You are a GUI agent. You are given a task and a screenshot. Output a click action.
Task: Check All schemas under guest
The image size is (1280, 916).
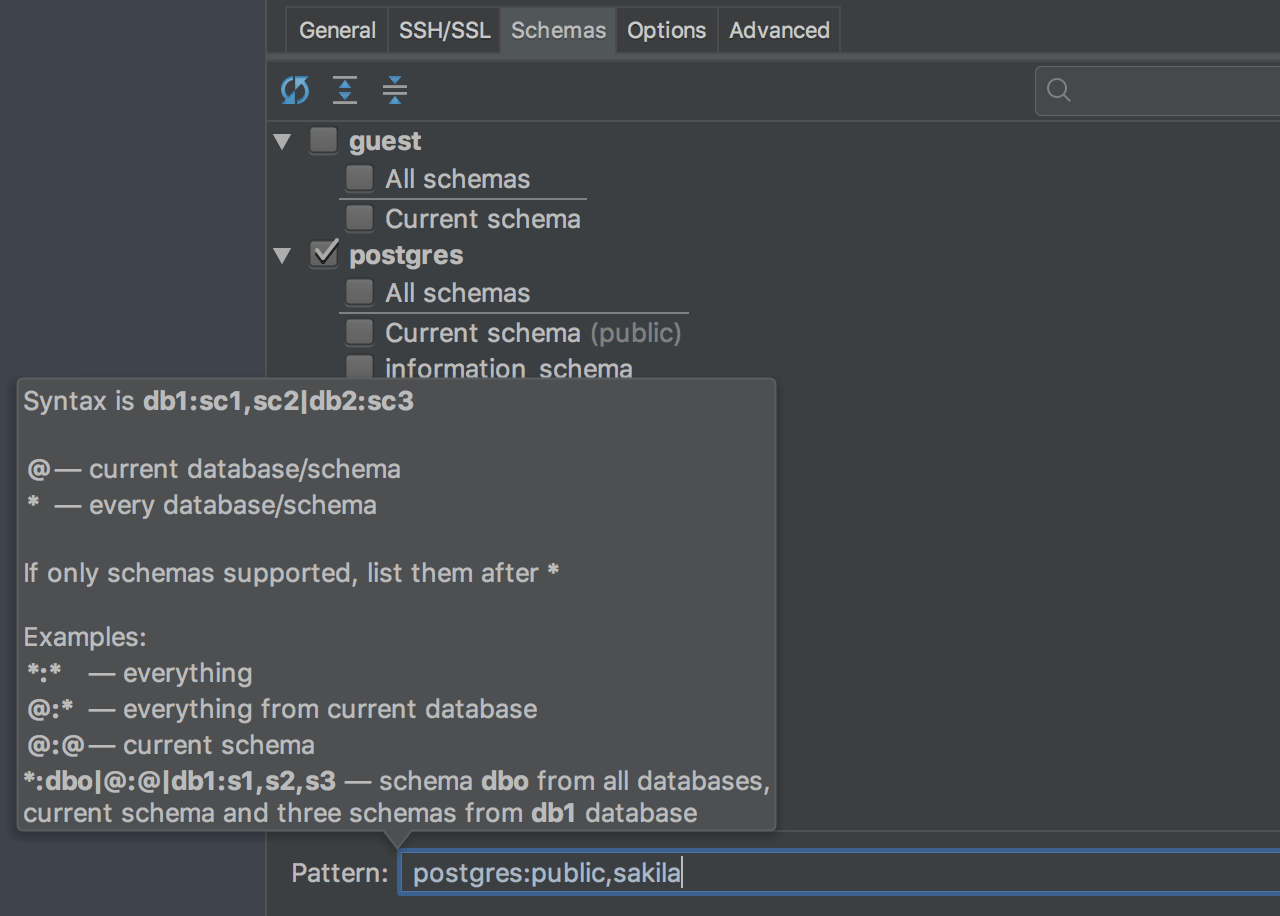pos(359,179)
